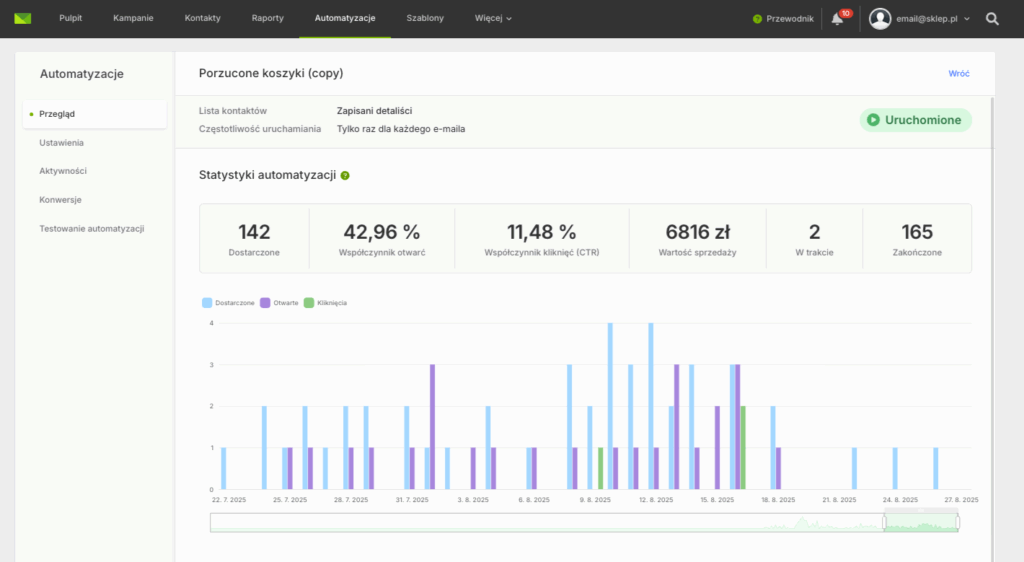Click the search magnifier icon
1024x562 pixels.
(x=992, y=19)
